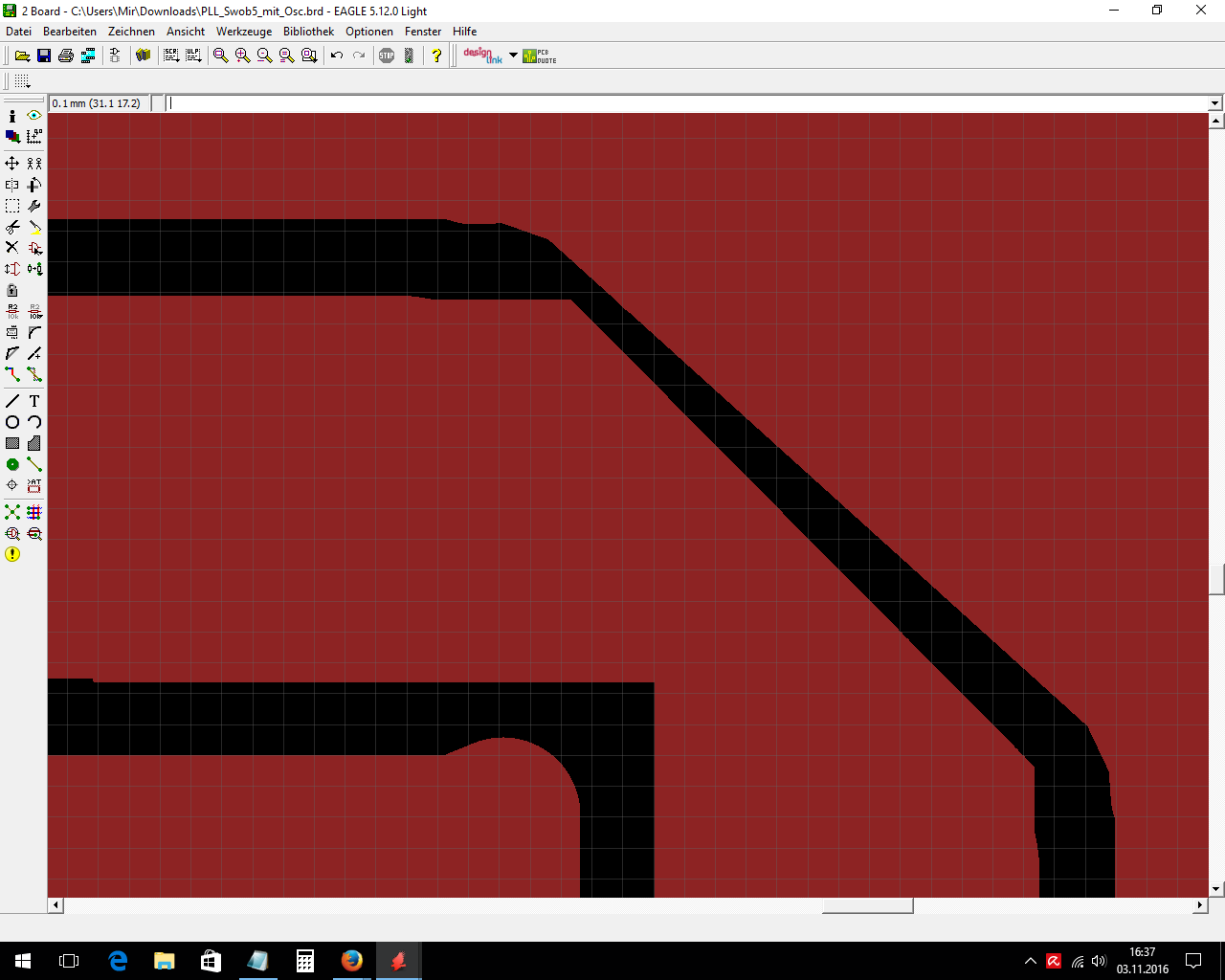1225x980 pixels.
Task: Click the Save disk icon
Action: point(44,56)
